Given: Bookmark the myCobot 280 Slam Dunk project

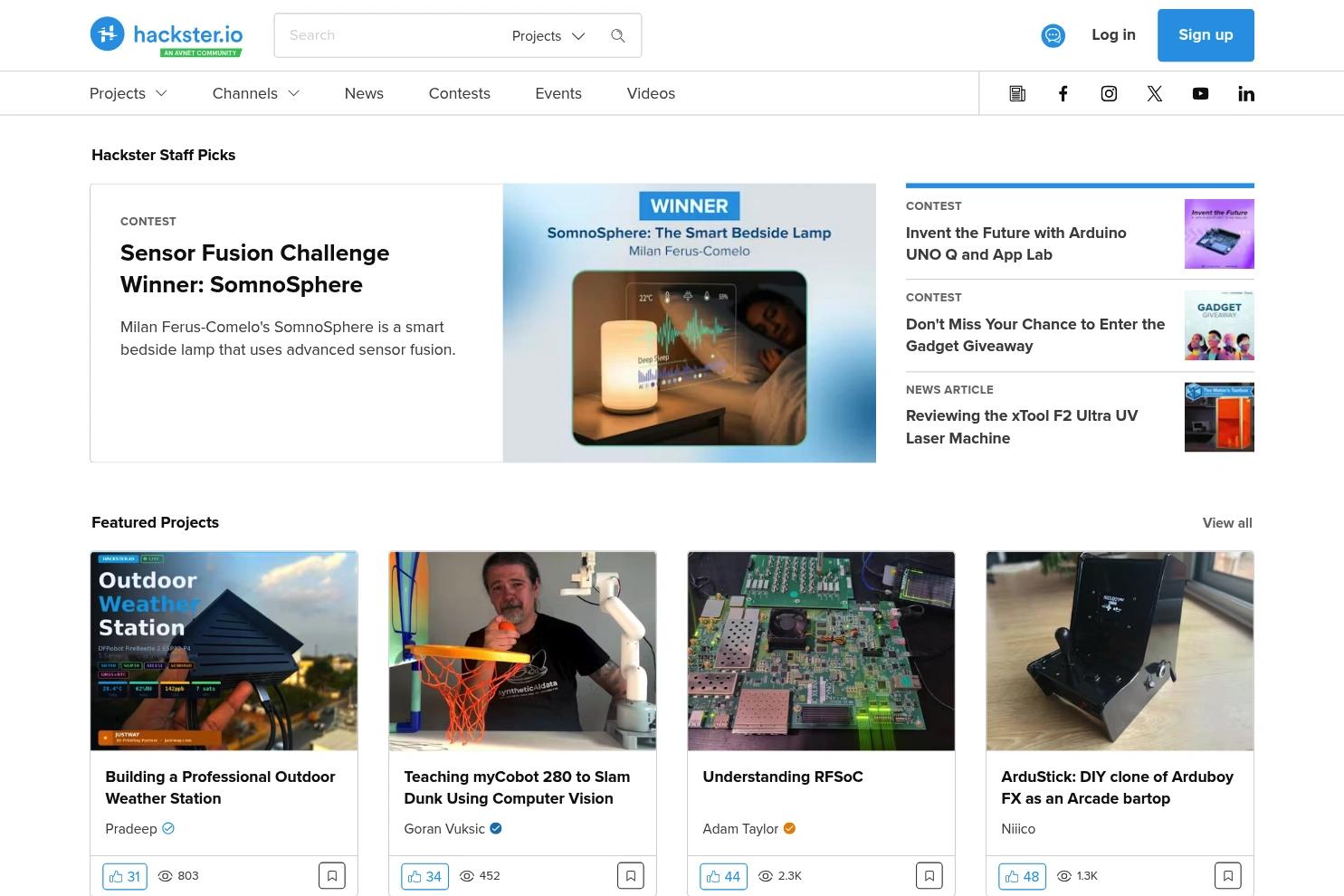Looking at the screenshot, I should click(631, 876).
